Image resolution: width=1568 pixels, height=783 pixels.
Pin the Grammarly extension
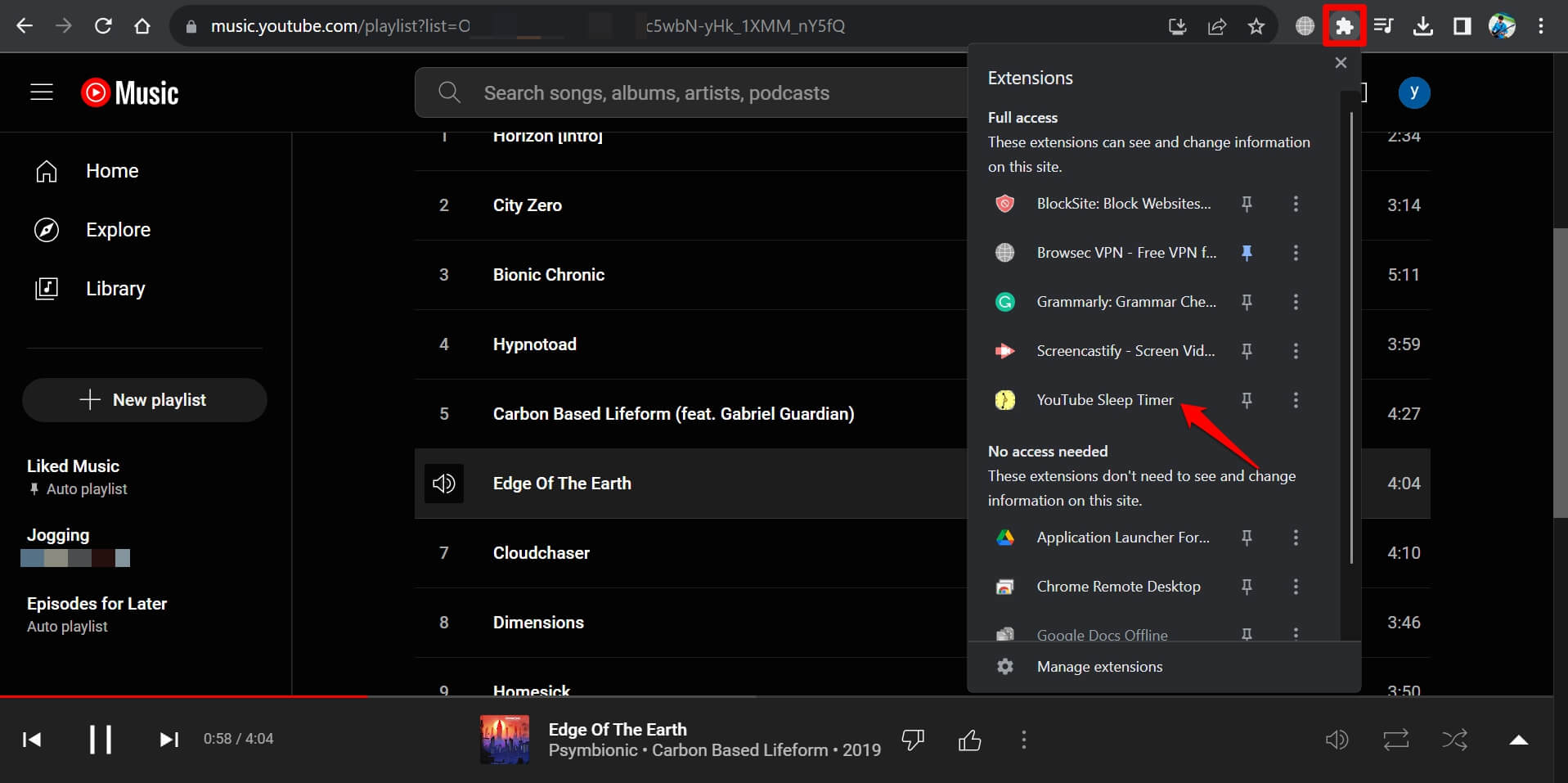(1247, 302)
